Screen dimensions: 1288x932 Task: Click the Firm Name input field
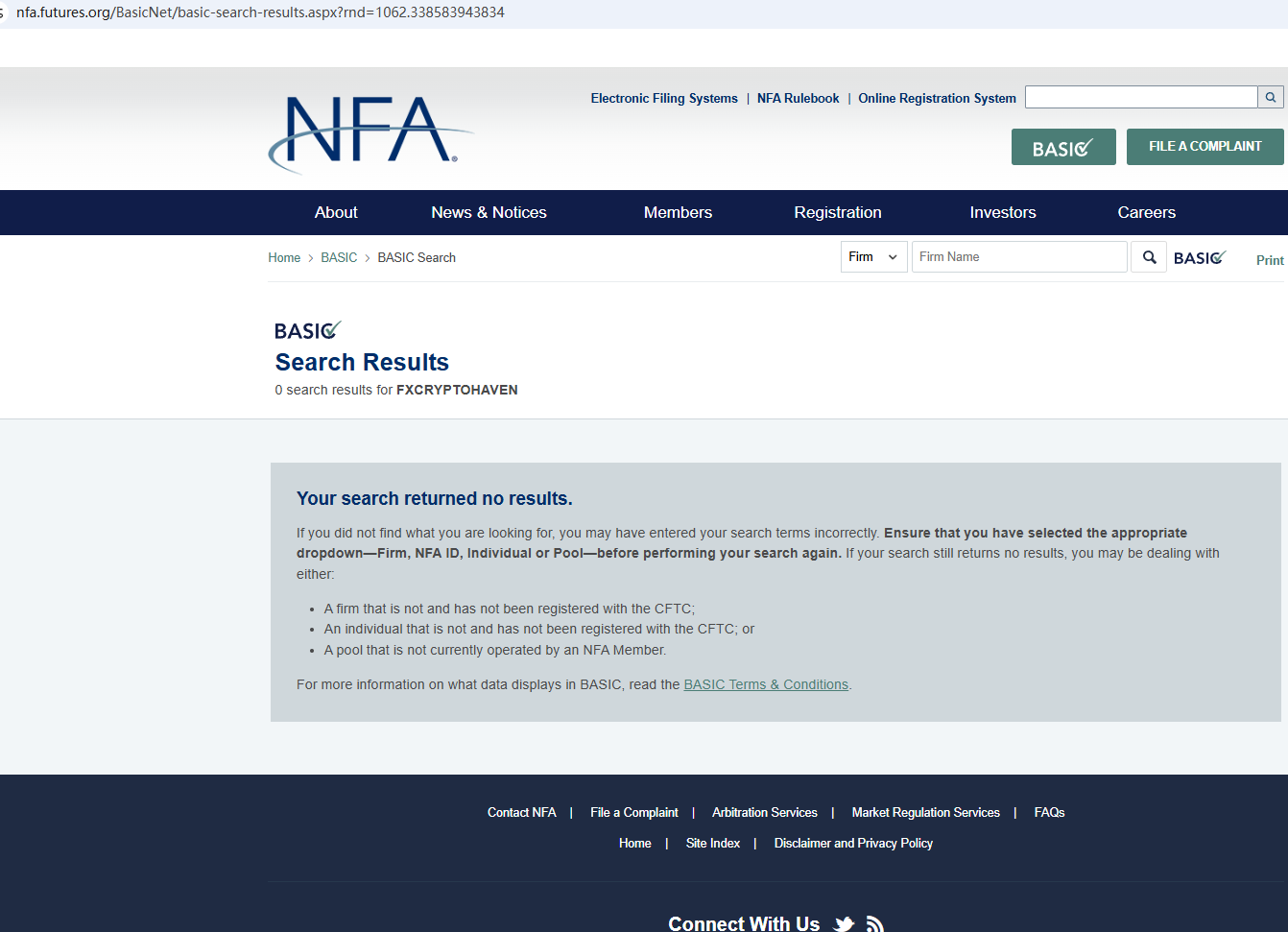click(x=1019, y=257)
